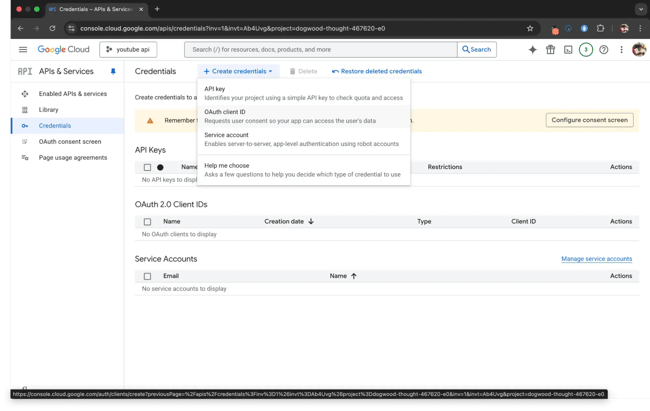Click the pin icon beside APIs & Services
This screenshot has height=411, width=650.
click(x=113, y=72)
